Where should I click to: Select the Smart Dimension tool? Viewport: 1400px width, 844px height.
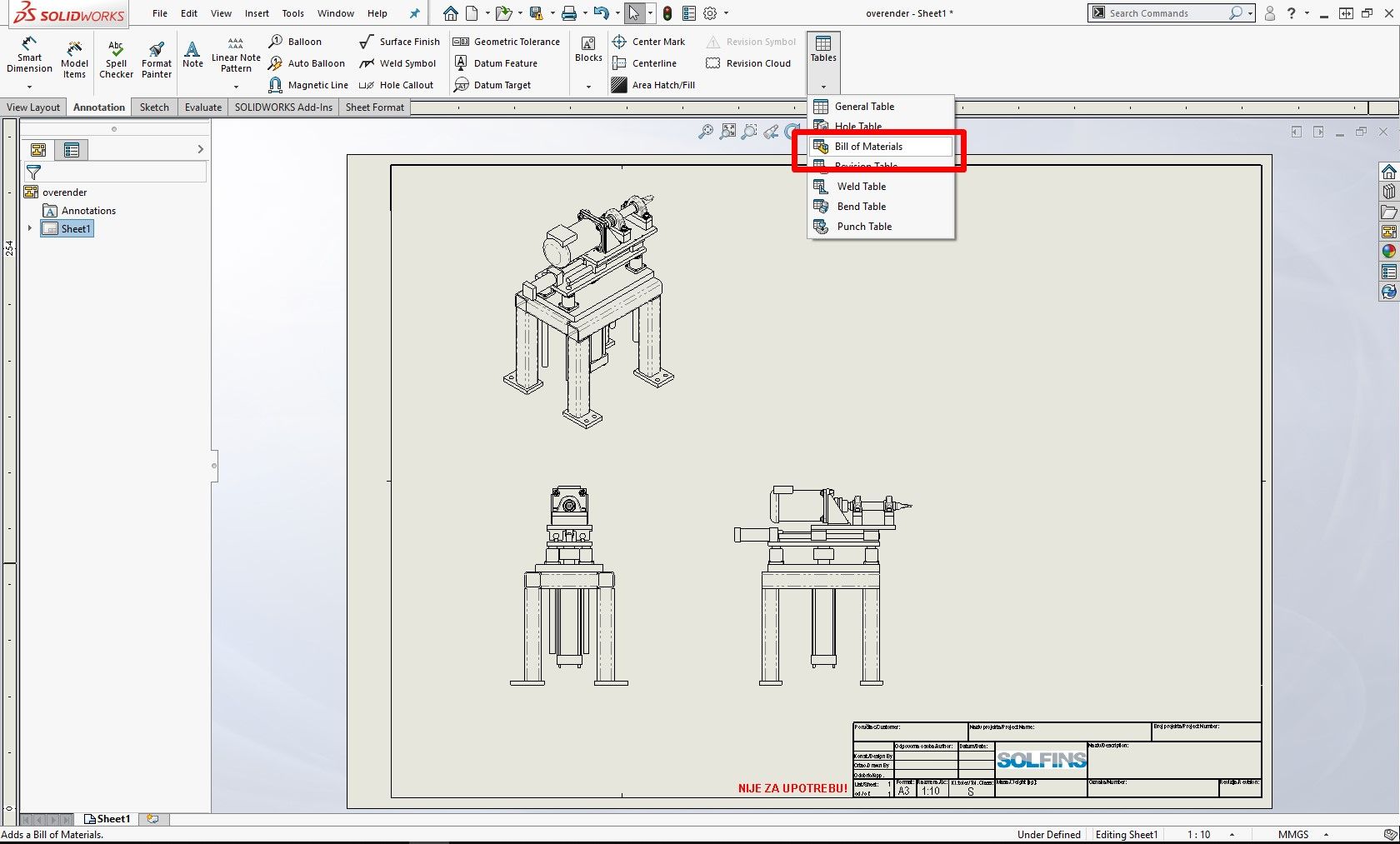[x=29, y=55]
